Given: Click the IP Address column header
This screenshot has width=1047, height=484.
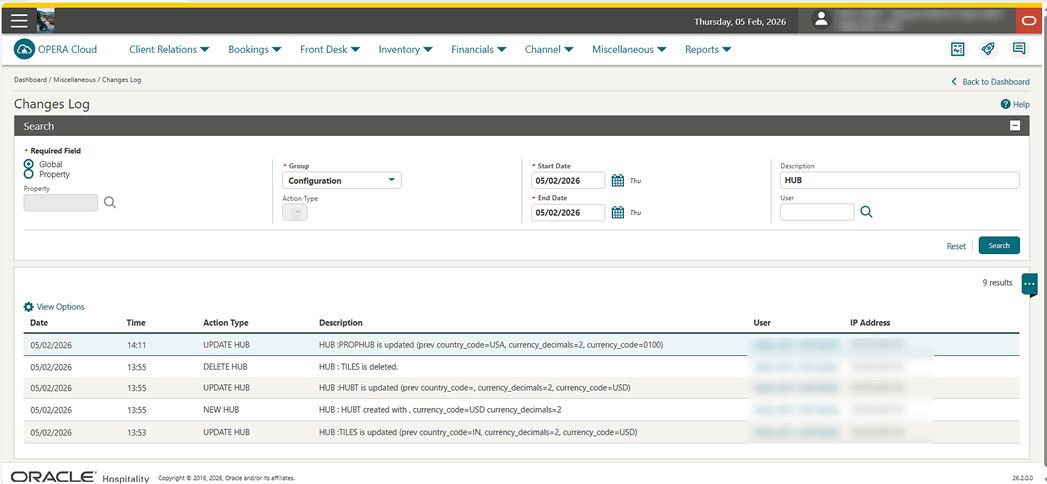Looking at the screenshot, I should point(870,322).
